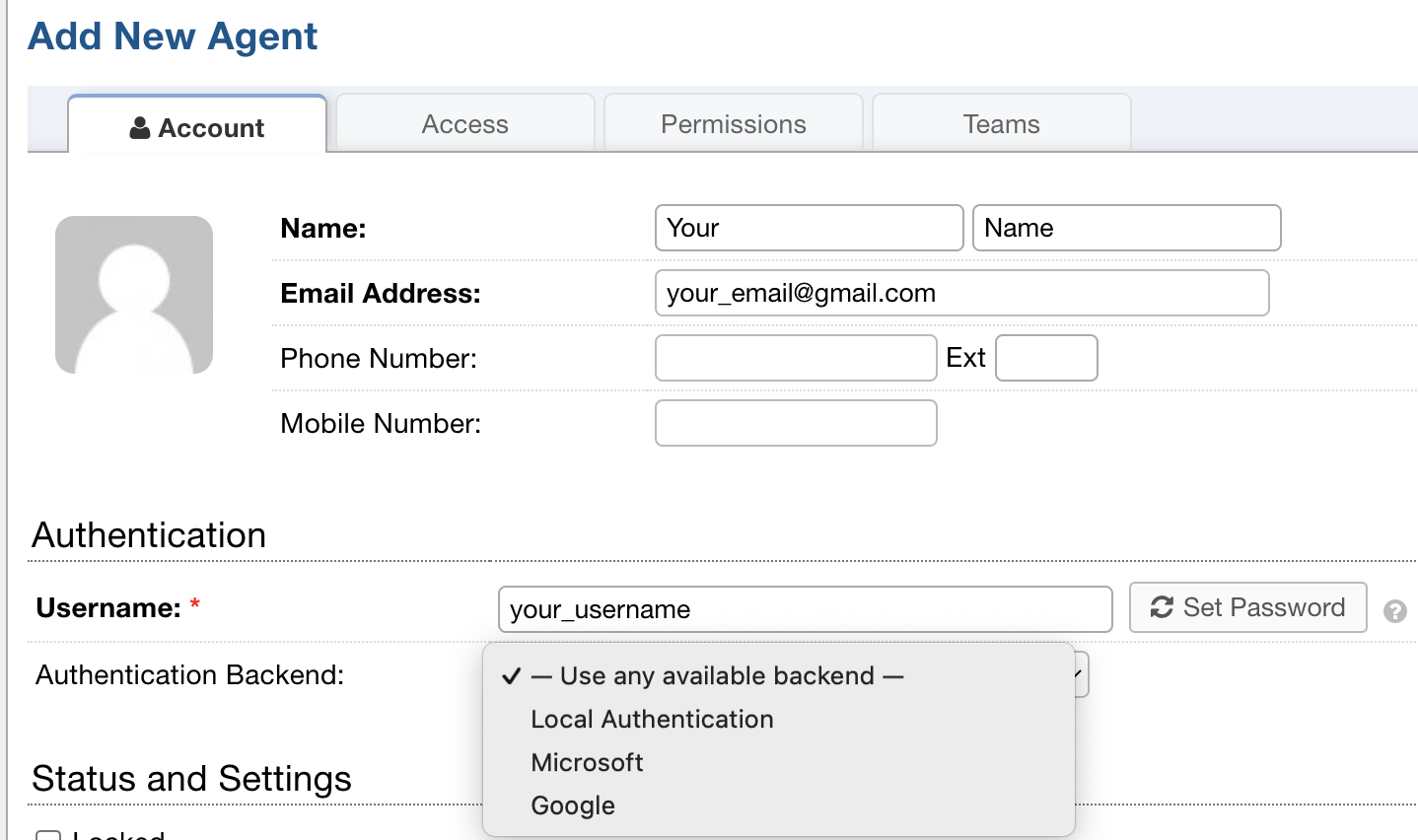The image size is (1418, 840).
Task: Click the person icon on the Account tab
Action: (x=142, y=126)
